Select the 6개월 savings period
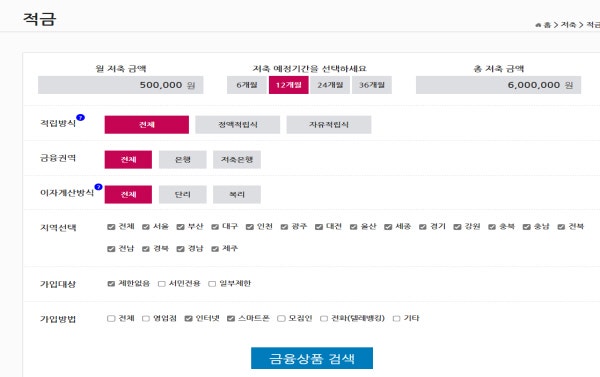The image size is (600, 377). 246,85
